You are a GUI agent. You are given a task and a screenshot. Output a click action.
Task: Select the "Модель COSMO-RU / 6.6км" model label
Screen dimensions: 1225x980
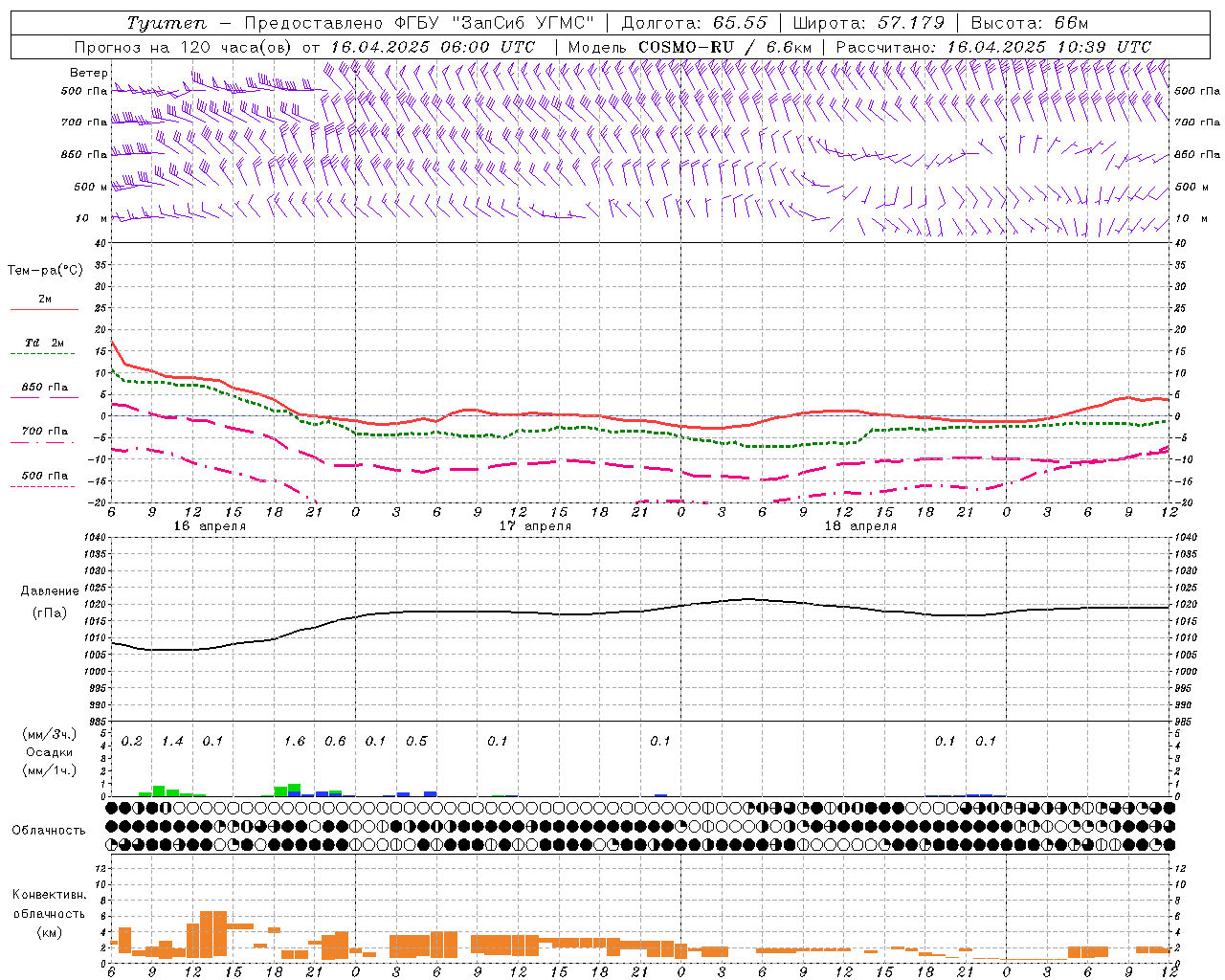coord(690,47)
